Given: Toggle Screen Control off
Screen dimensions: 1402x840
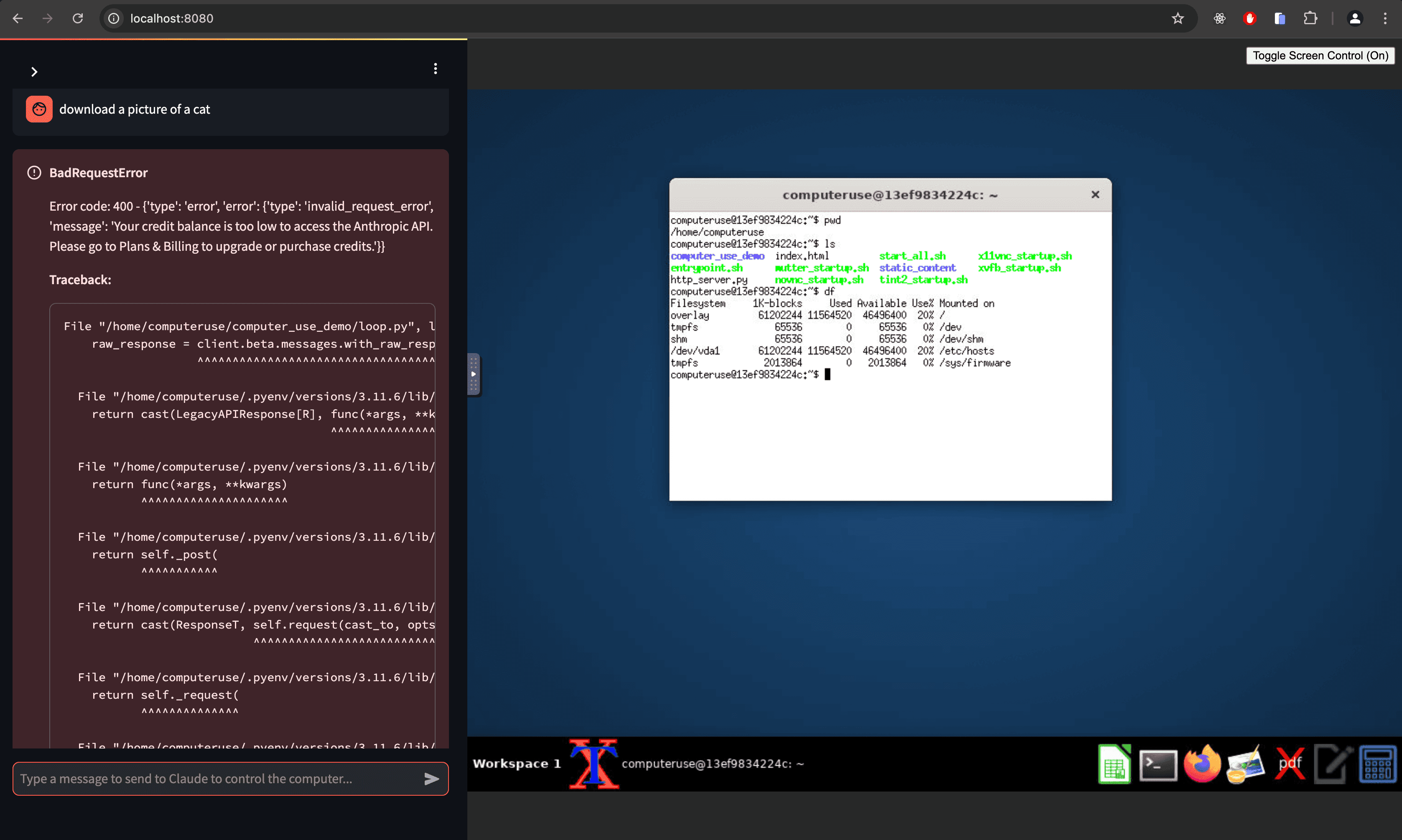Looking at the screenshot, I should click(1320, 55).
